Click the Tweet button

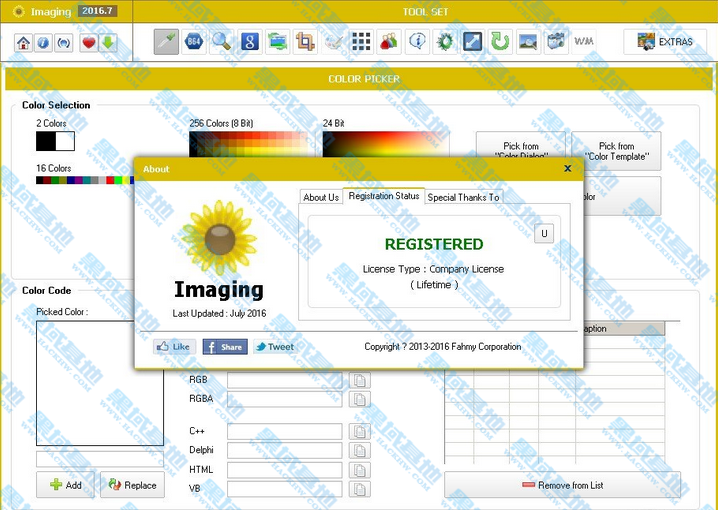(275, 347)
